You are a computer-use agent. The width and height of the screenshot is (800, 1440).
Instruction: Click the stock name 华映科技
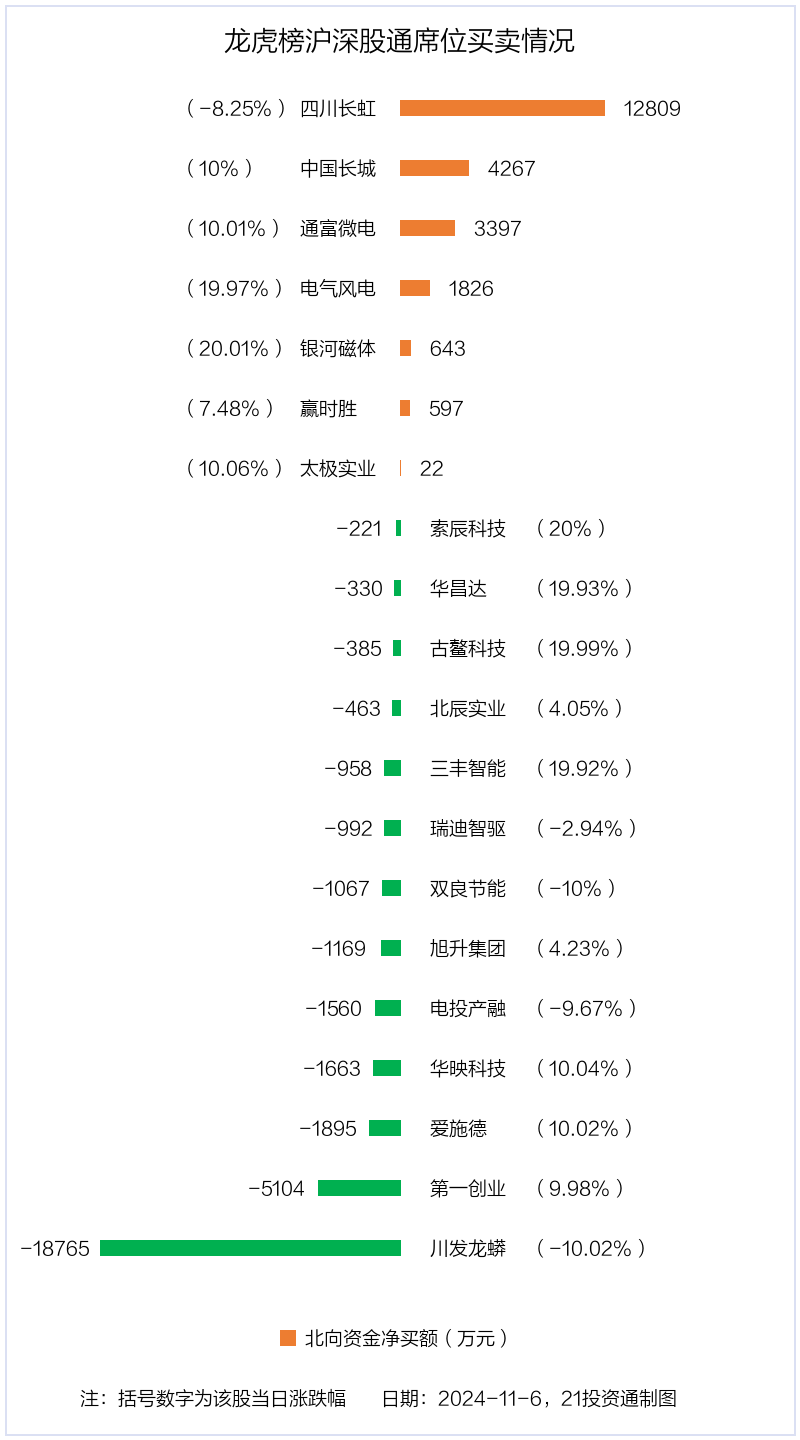(x=468, y=1069)
